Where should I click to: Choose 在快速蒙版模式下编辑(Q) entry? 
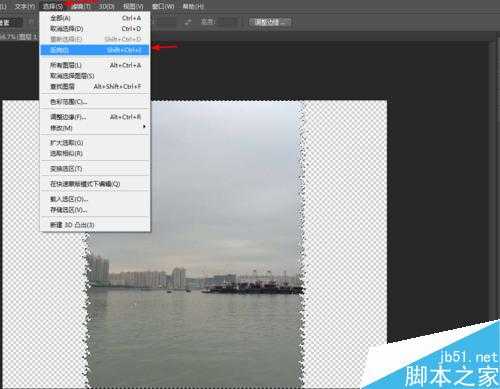[x=95, y=184]
